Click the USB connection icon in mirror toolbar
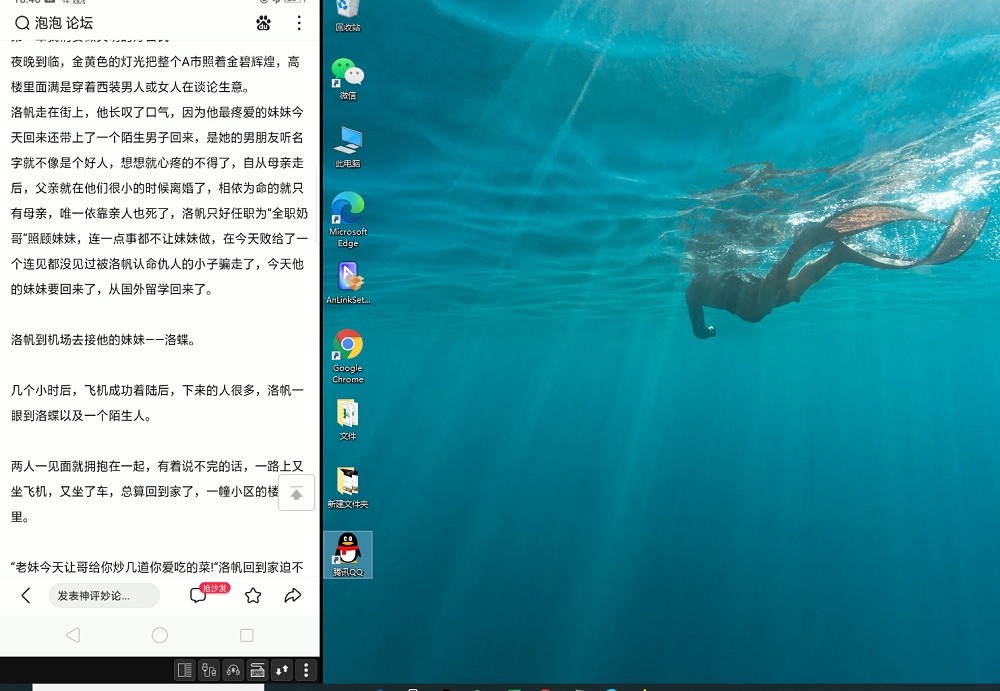 coord(209,670)
